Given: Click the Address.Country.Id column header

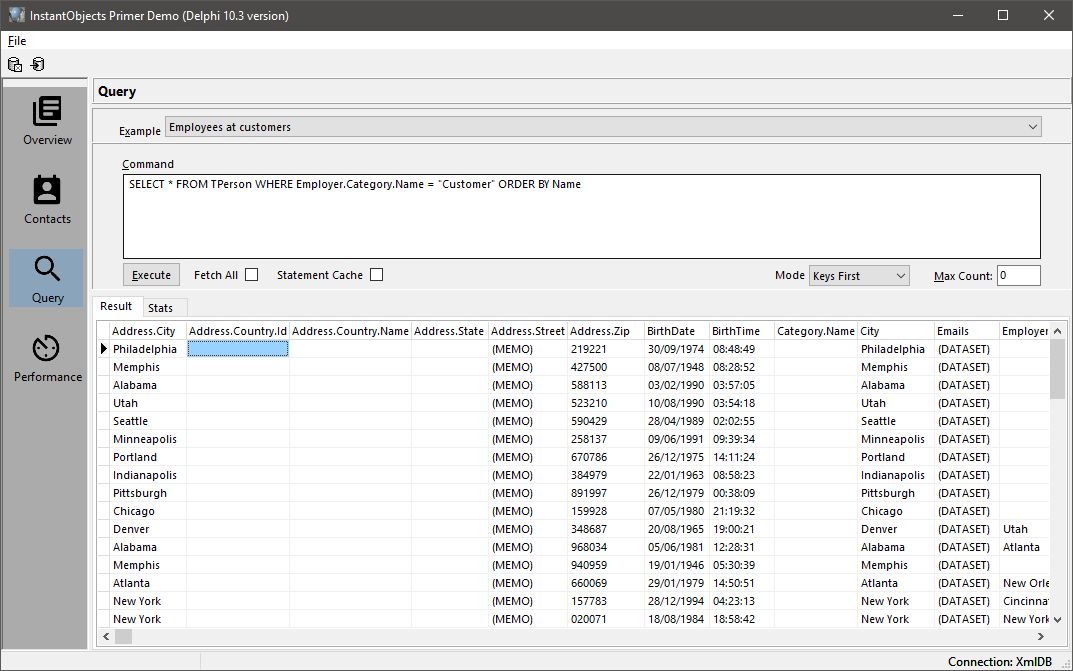Looking at the screenshot, I should tap(237, 331).
